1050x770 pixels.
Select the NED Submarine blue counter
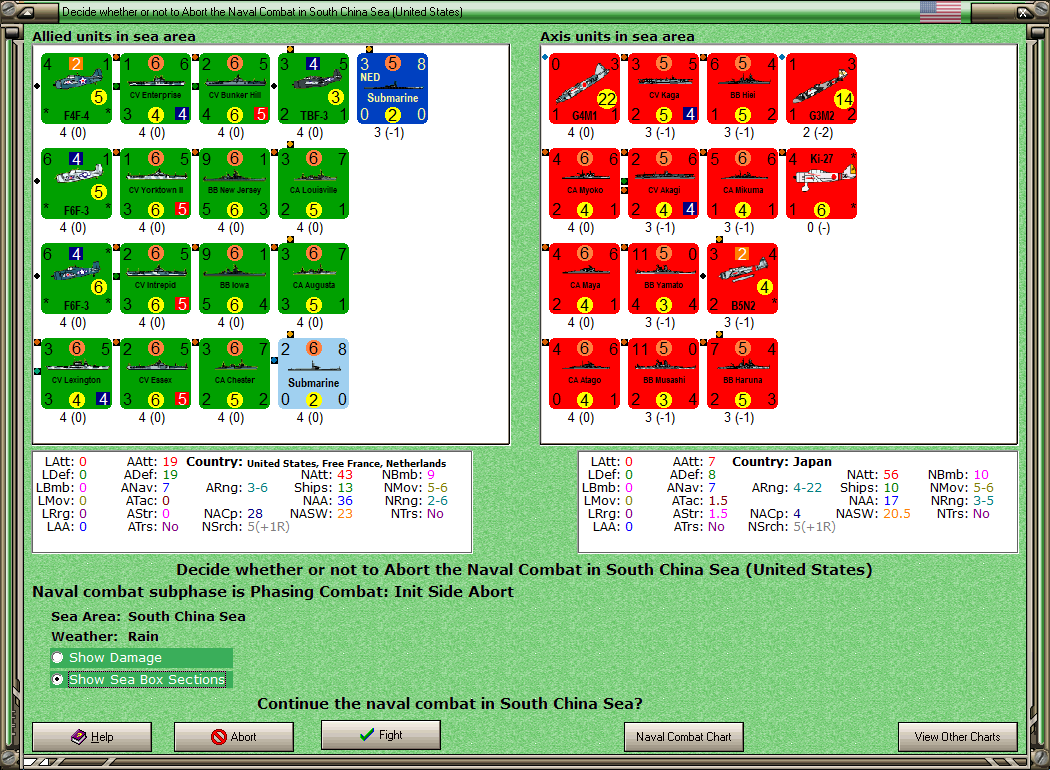pyautogui.click(x=392, y=88)
